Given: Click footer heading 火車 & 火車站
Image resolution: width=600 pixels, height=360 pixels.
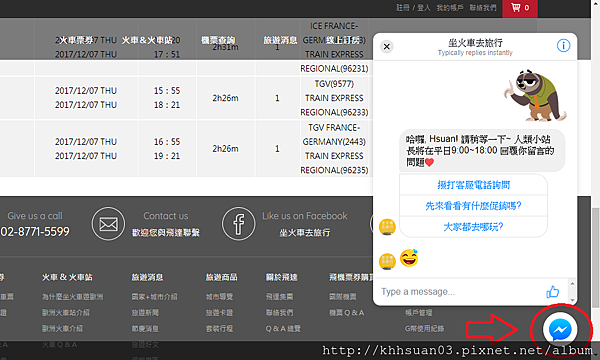Looking at the screenshot, I should pos(67,277).
